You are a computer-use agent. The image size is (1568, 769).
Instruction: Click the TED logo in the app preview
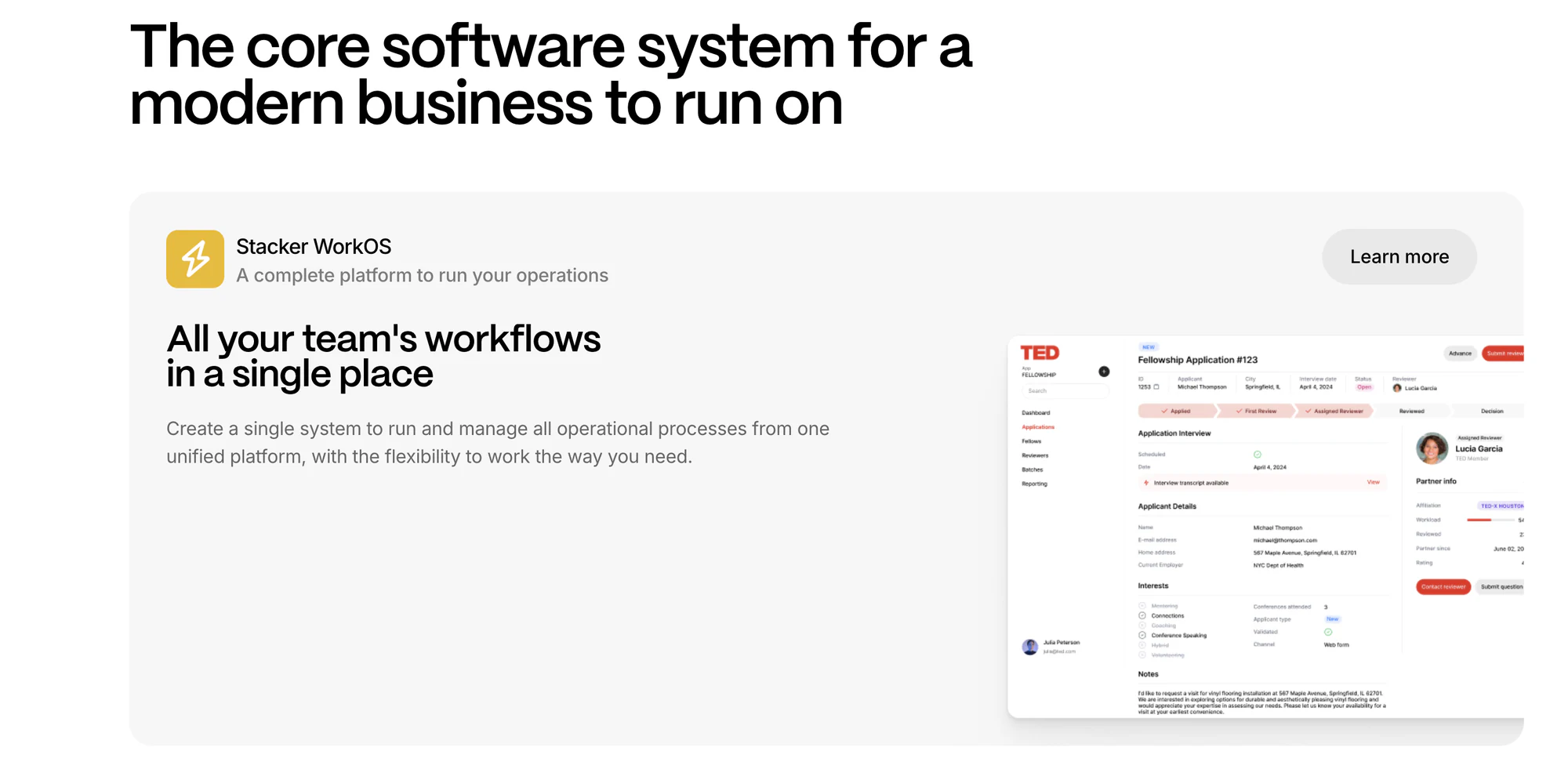click(x=1040, y=353)
